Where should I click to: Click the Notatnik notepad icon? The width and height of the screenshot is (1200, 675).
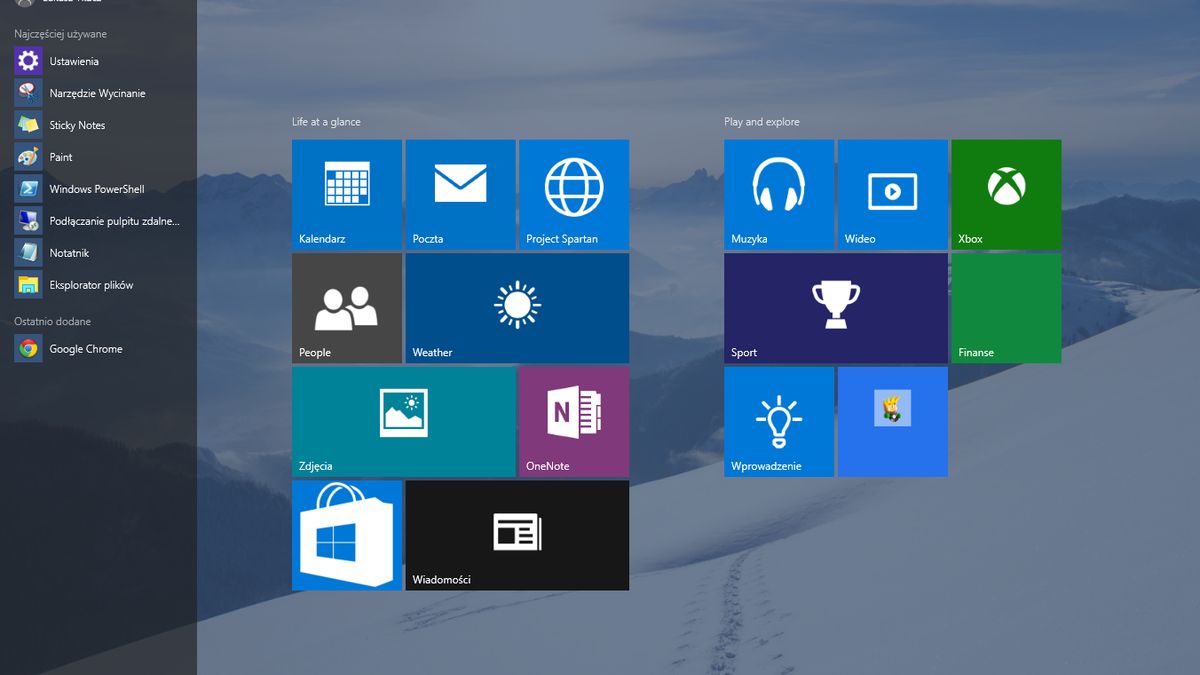click(x=28, y=253)
